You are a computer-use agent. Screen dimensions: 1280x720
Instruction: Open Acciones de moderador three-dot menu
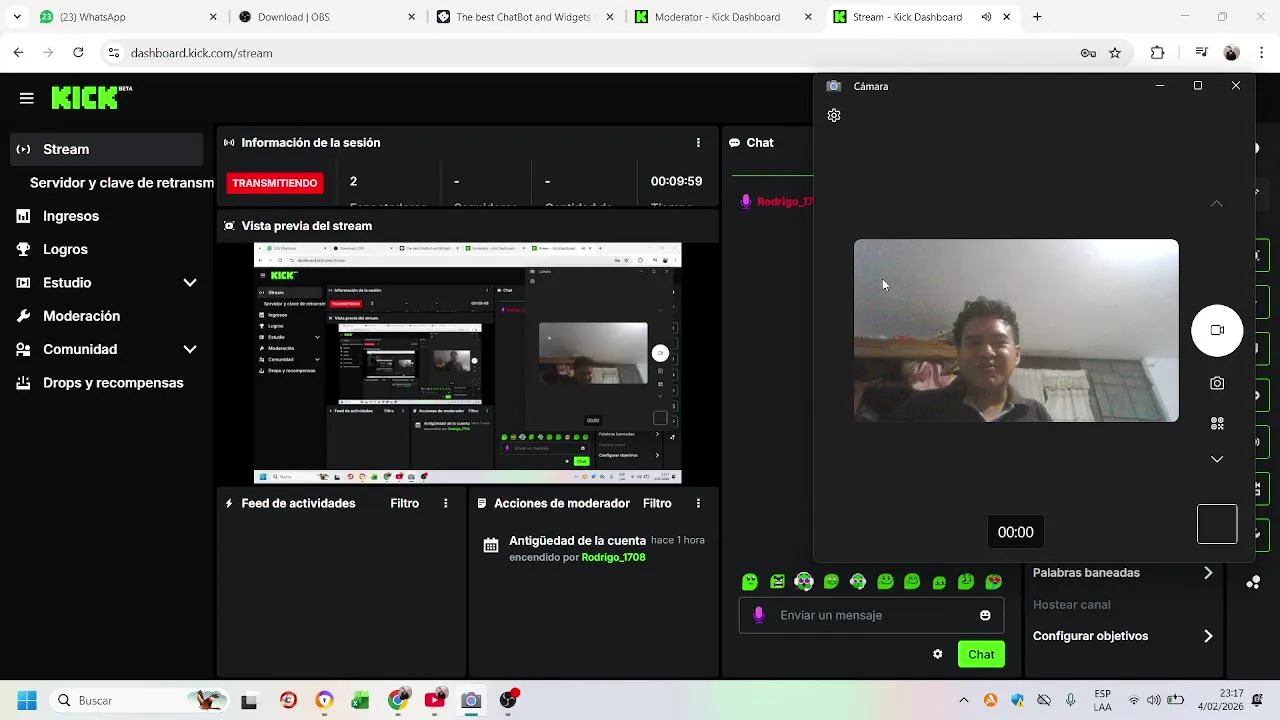click(x=698, y=504)
